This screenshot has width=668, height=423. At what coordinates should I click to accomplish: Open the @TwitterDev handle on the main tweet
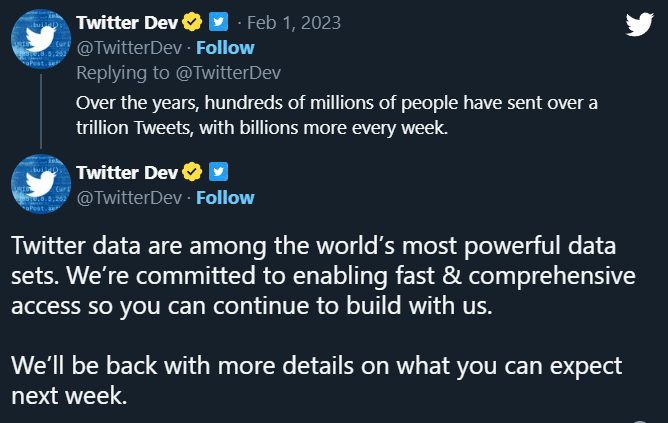click(x=129, y=198)
